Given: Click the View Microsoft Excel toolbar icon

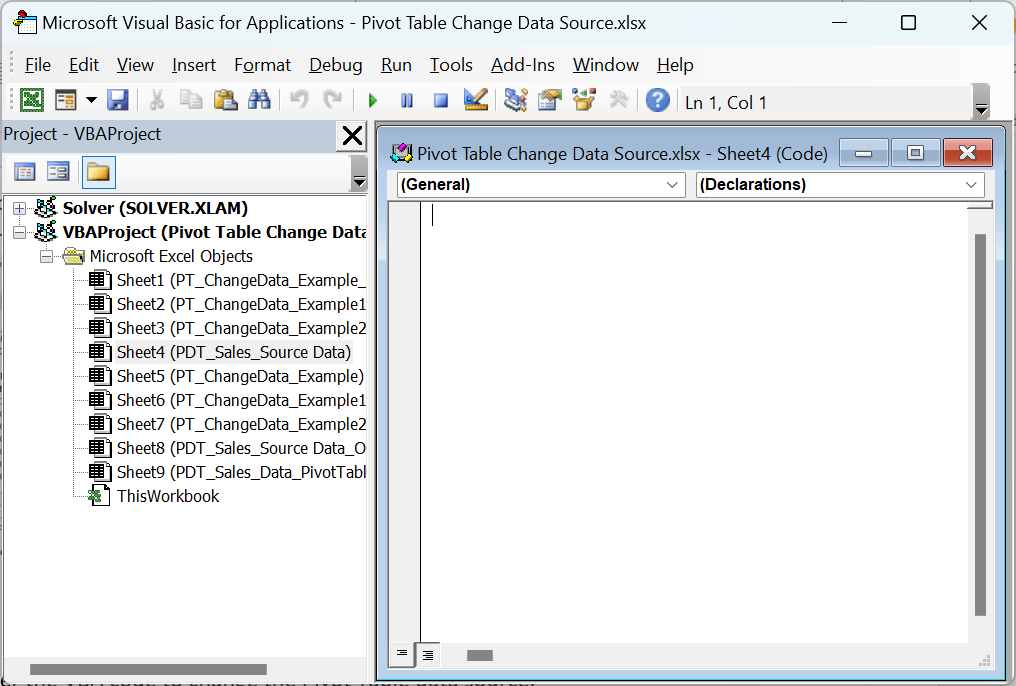Looking at the screenshot, I should click(31, 100).
